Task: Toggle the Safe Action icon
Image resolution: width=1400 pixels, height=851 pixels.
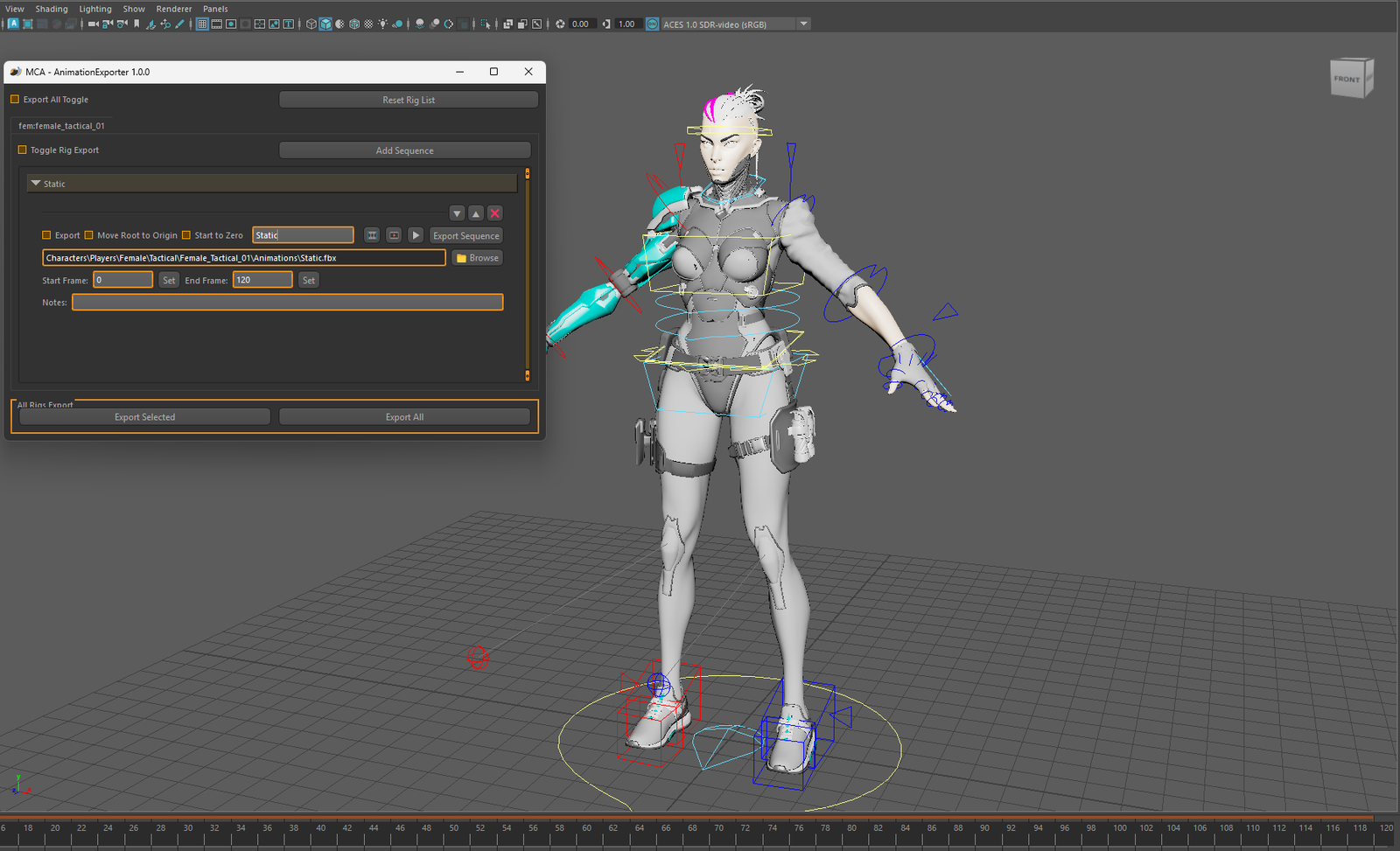Action: 274,24
